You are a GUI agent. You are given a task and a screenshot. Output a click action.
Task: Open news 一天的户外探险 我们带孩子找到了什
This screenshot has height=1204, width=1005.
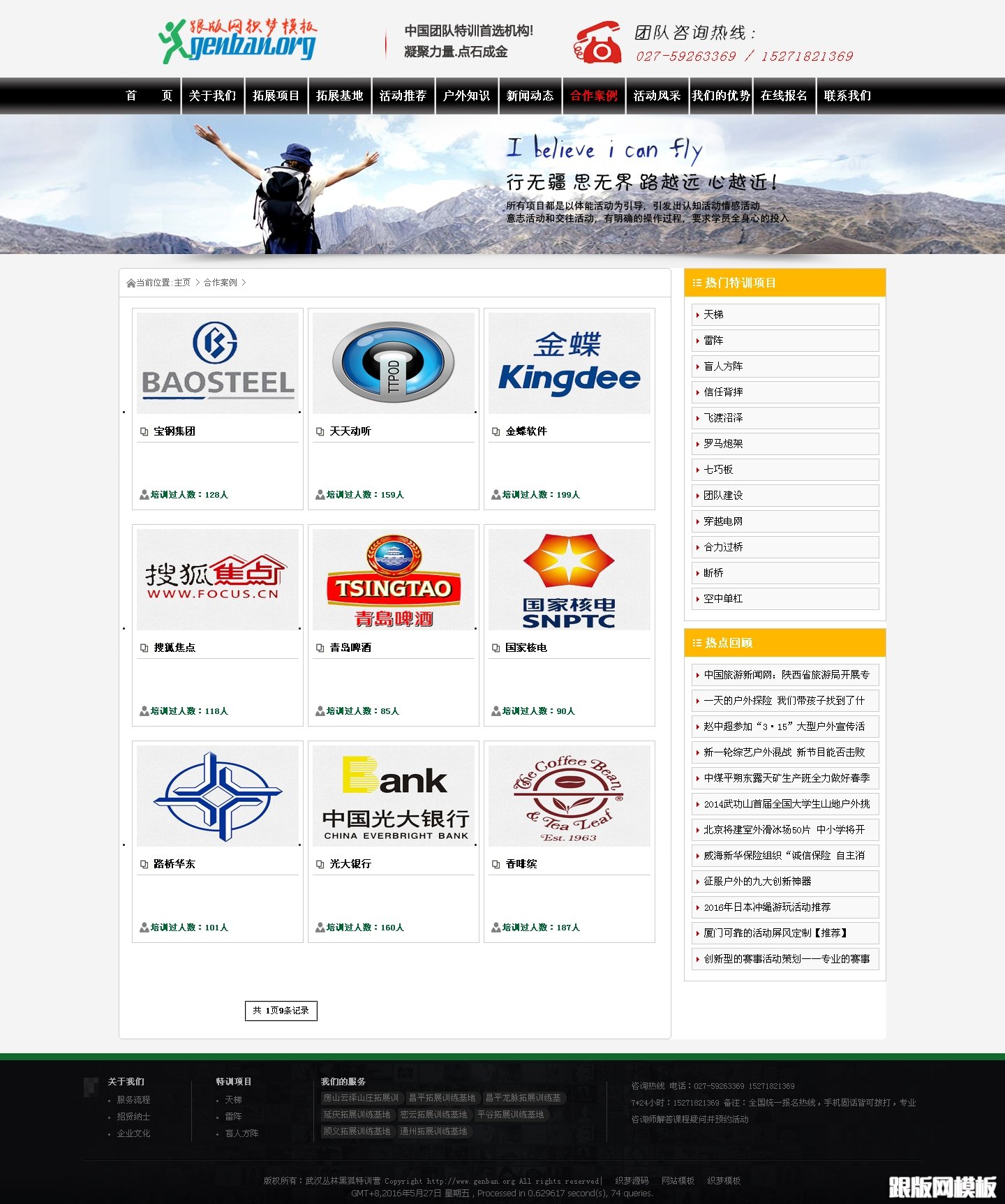[x=785, y=701]
